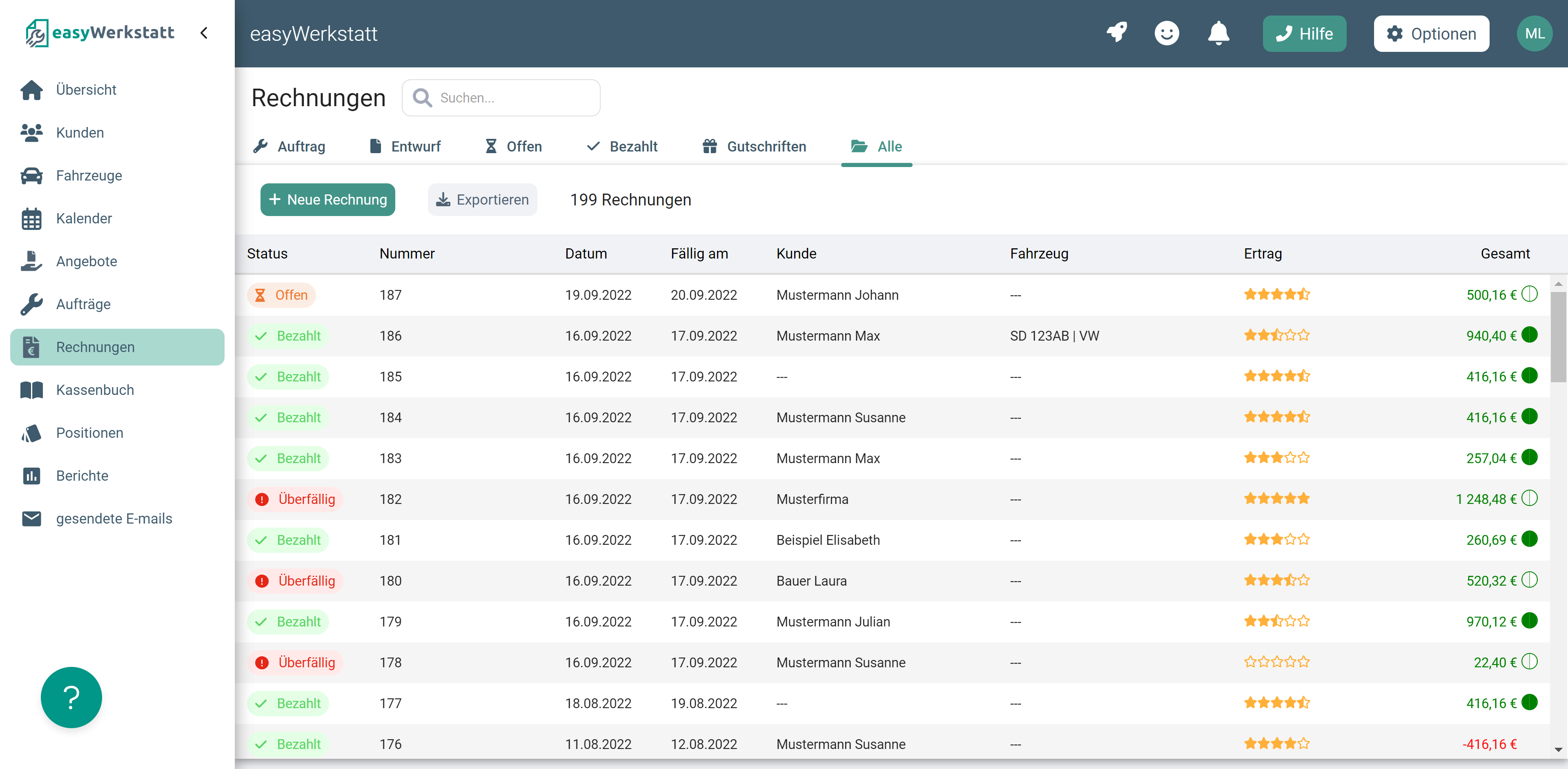Click the Neue Rechnung button
This screenshot has height=769, width=1568.
[327, 200]
